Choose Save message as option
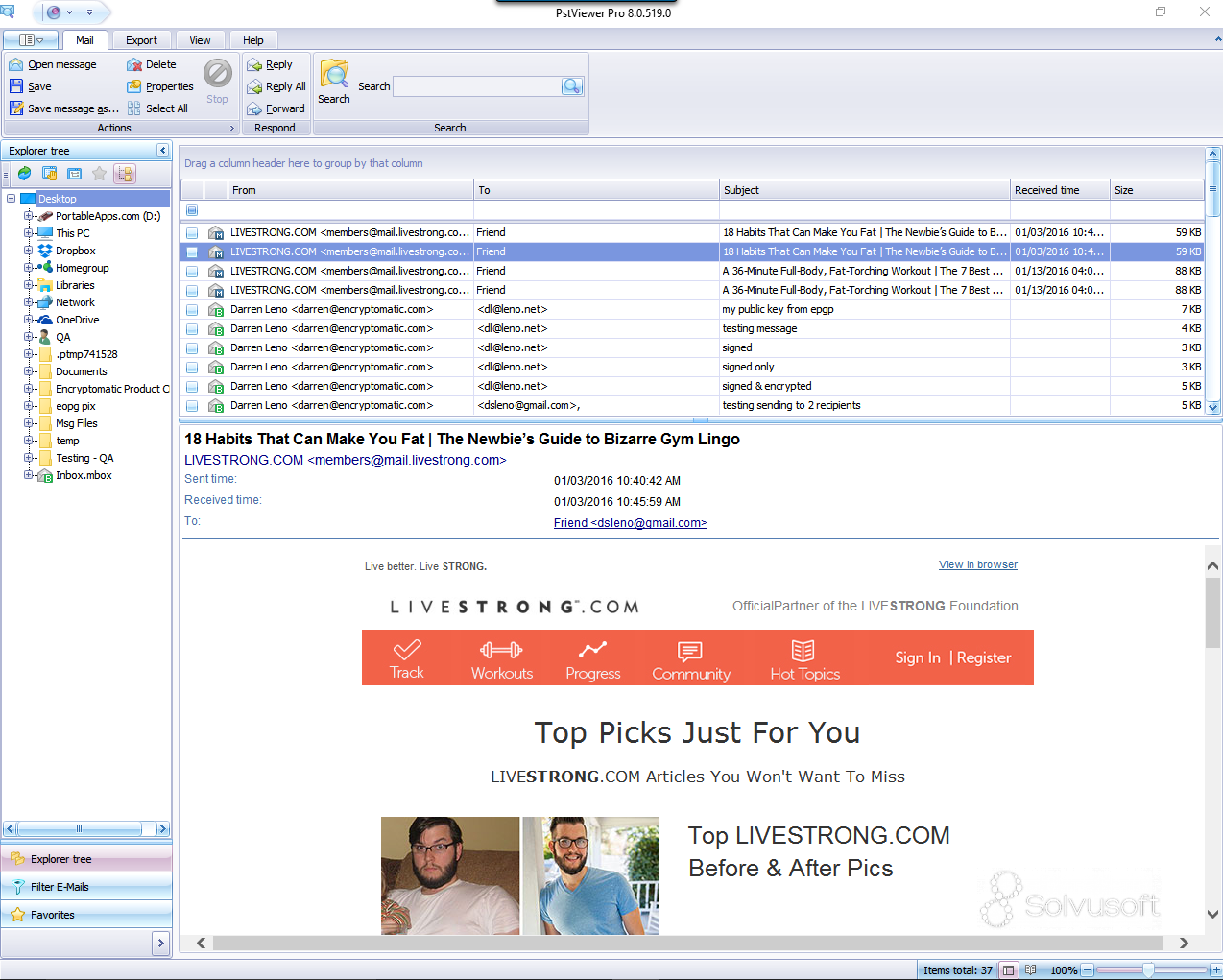 [63, 108]
